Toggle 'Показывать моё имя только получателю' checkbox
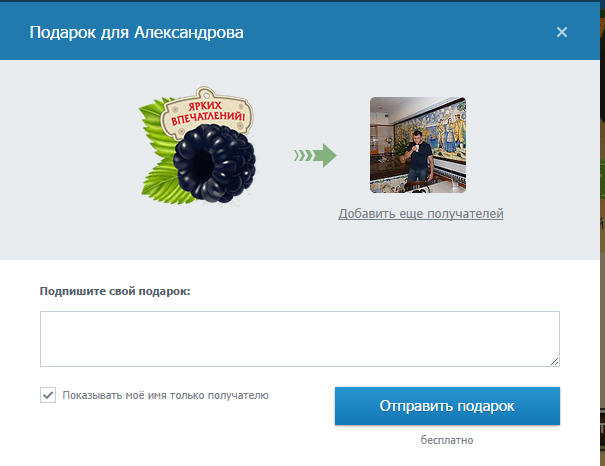Image resolution: width=605 pixels, height=466 pixels. (x=48, y=395)
